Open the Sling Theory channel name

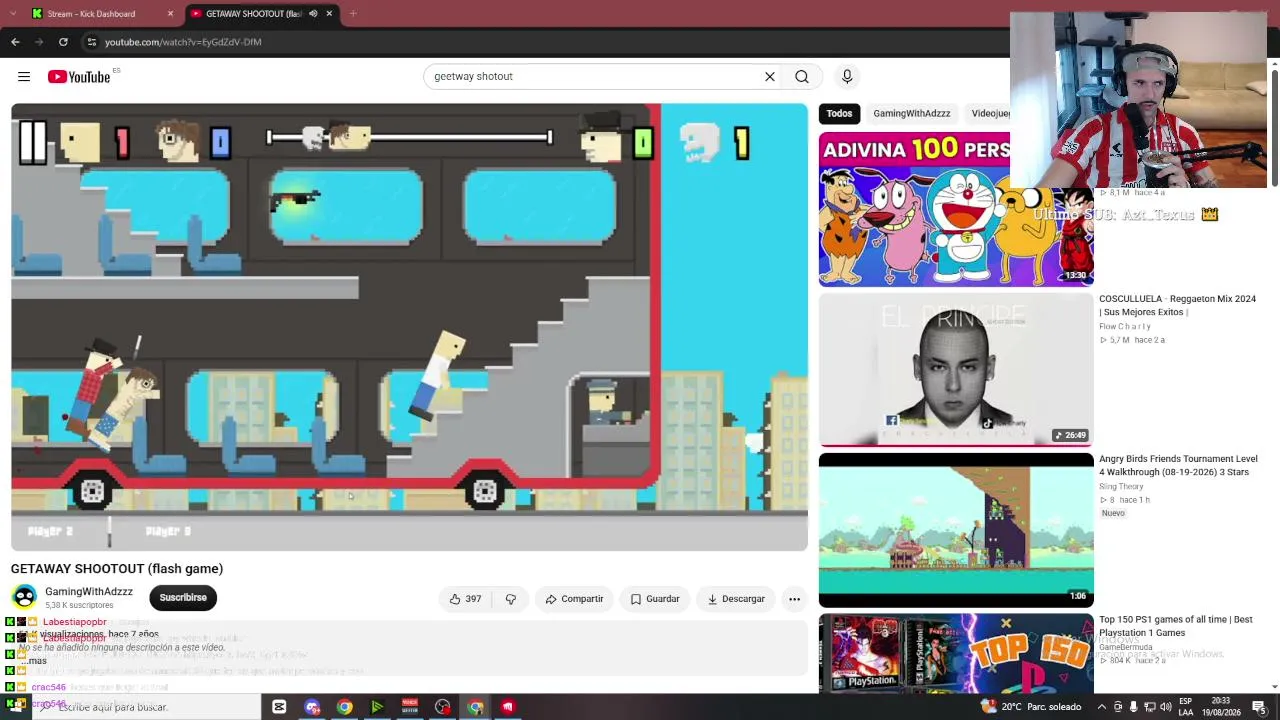[x=1121, y=487]
